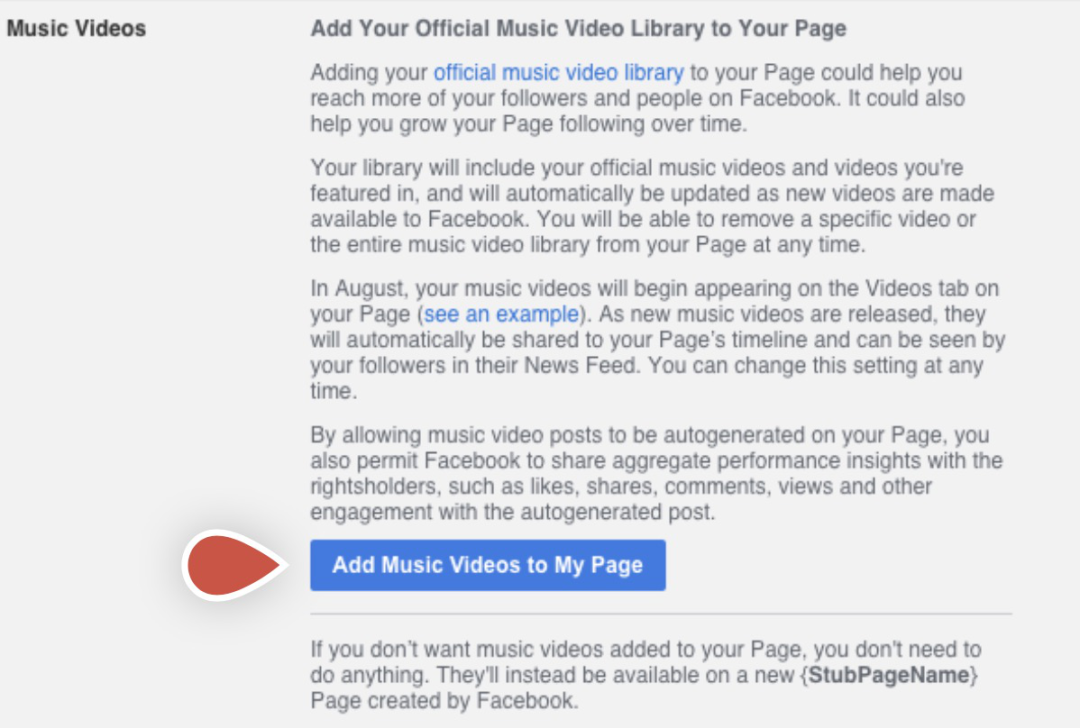This screenshot has width=1080, height=728.
Task: Select the rightsholders, such as likes line
Action: point(621,486)
